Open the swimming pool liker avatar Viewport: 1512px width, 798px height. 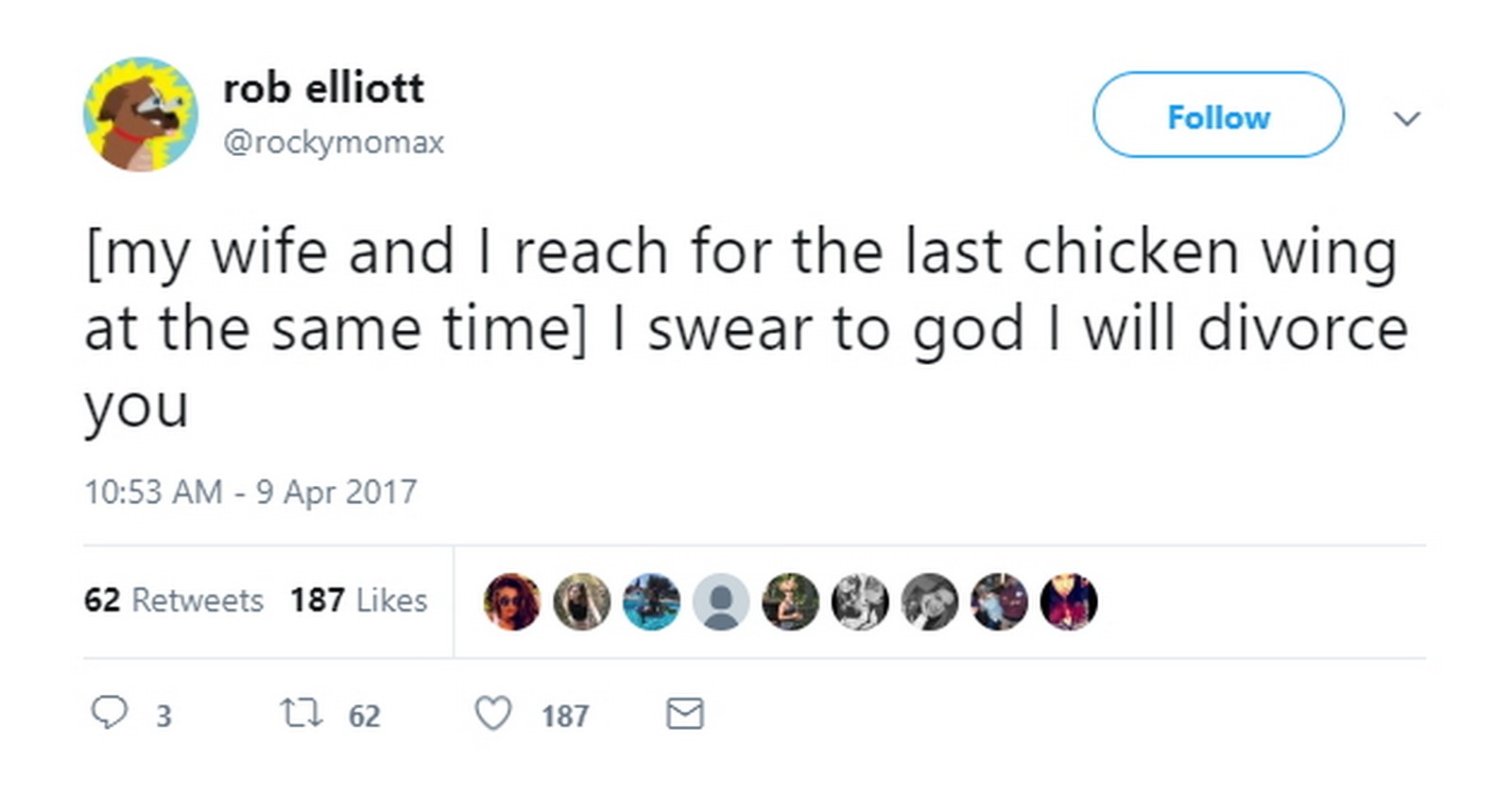(x=651, y=601)
